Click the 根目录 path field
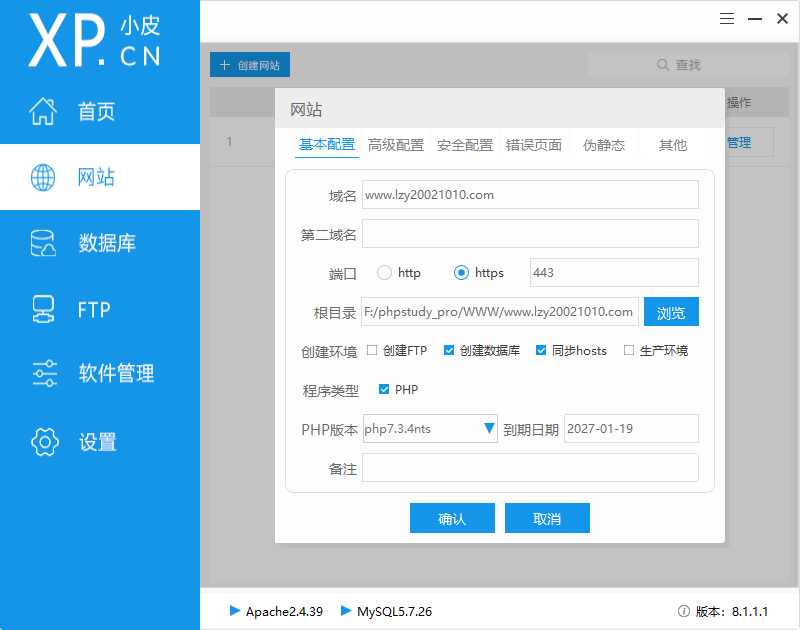This screenshot has height=630, width=800. pos(500,312)
